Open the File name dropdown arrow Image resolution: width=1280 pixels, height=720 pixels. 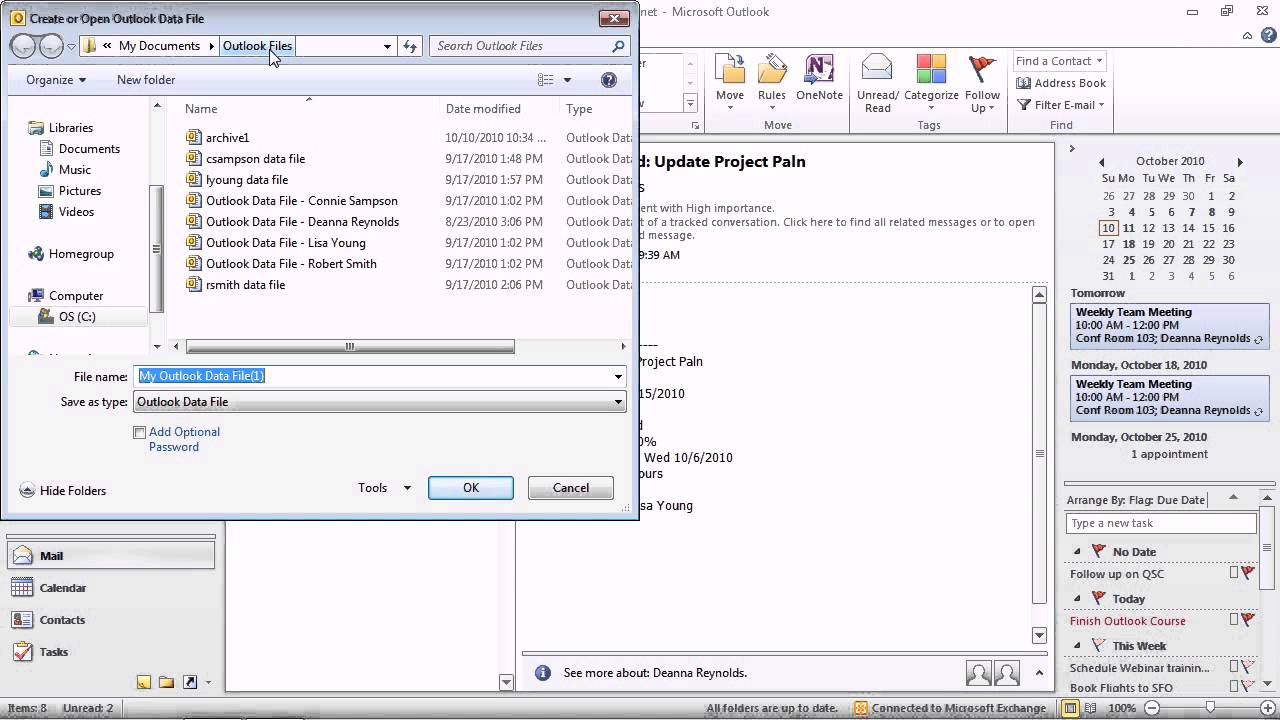(x=619, y=377)
